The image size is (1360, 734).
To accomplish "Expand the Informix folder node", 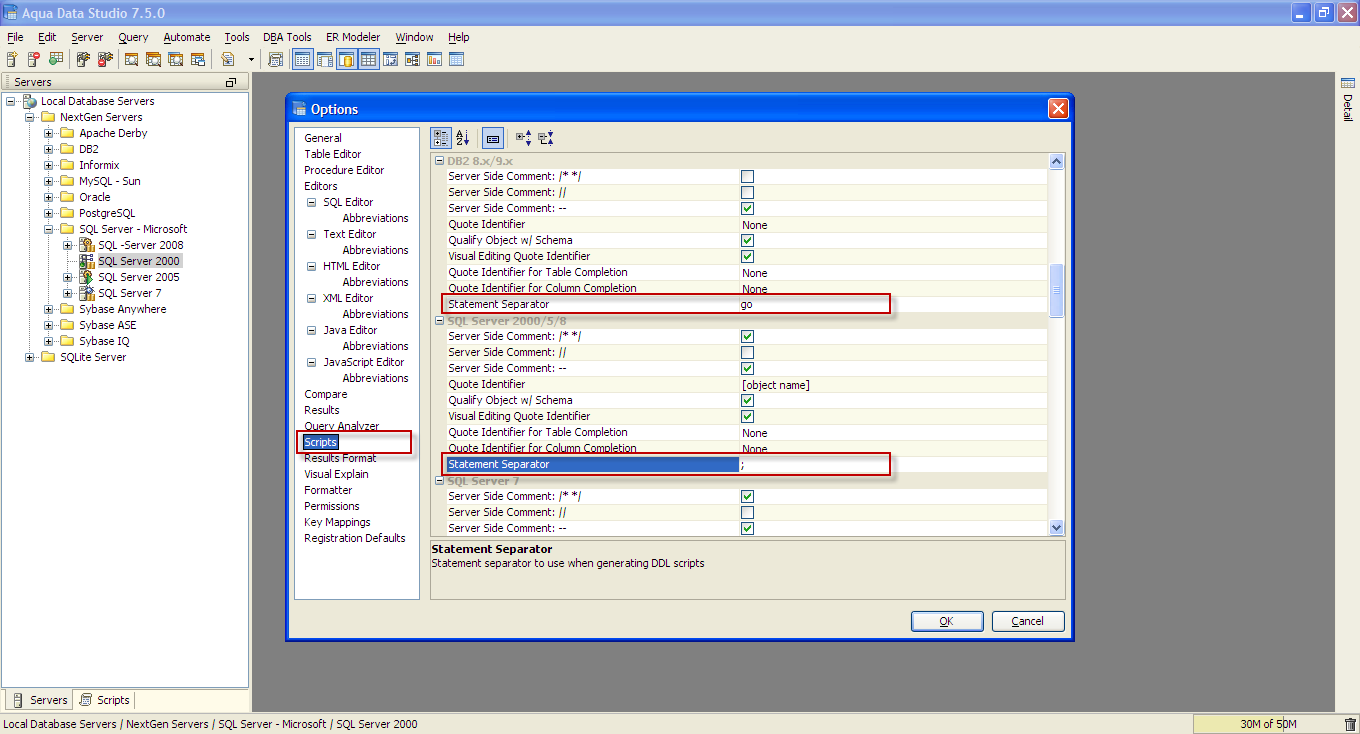I will [48, 165].
